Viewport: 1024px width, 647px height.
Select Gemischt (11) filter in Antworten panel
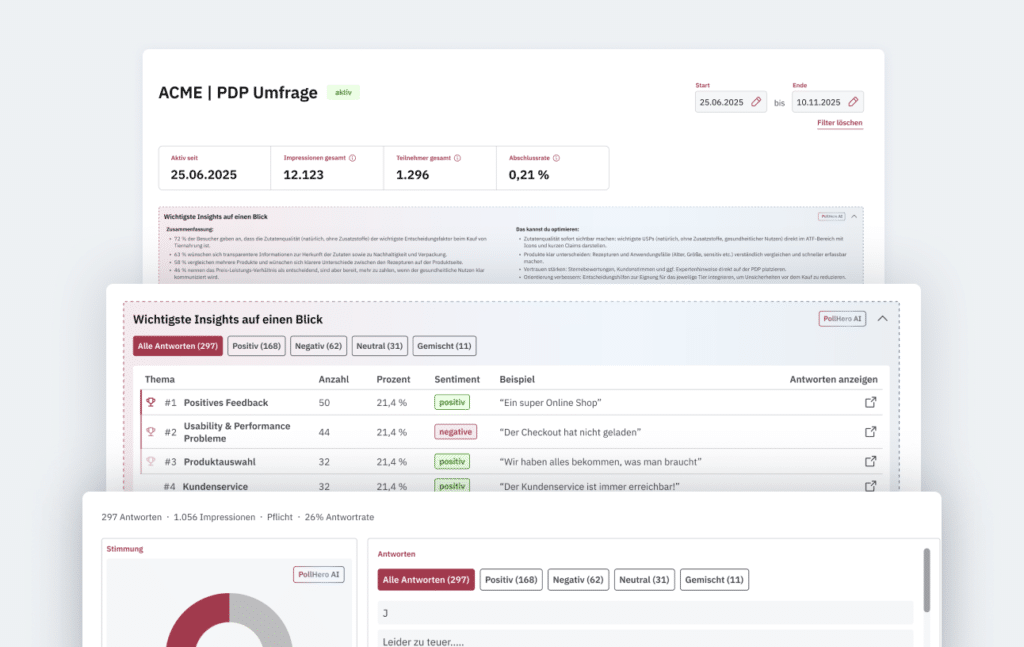click(714, 580)
